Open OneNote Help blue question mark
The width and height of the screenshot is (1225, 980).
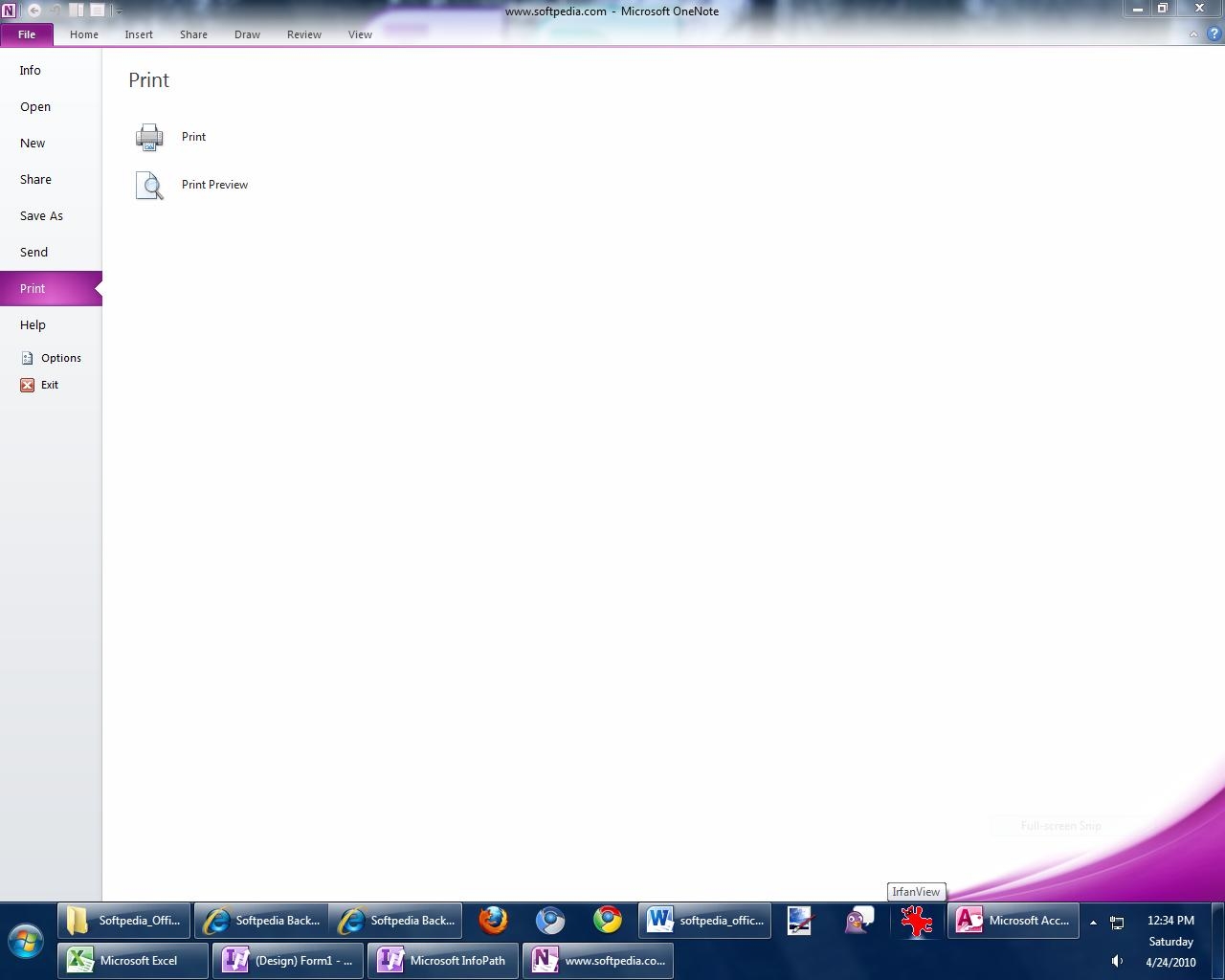point(1214,34)
